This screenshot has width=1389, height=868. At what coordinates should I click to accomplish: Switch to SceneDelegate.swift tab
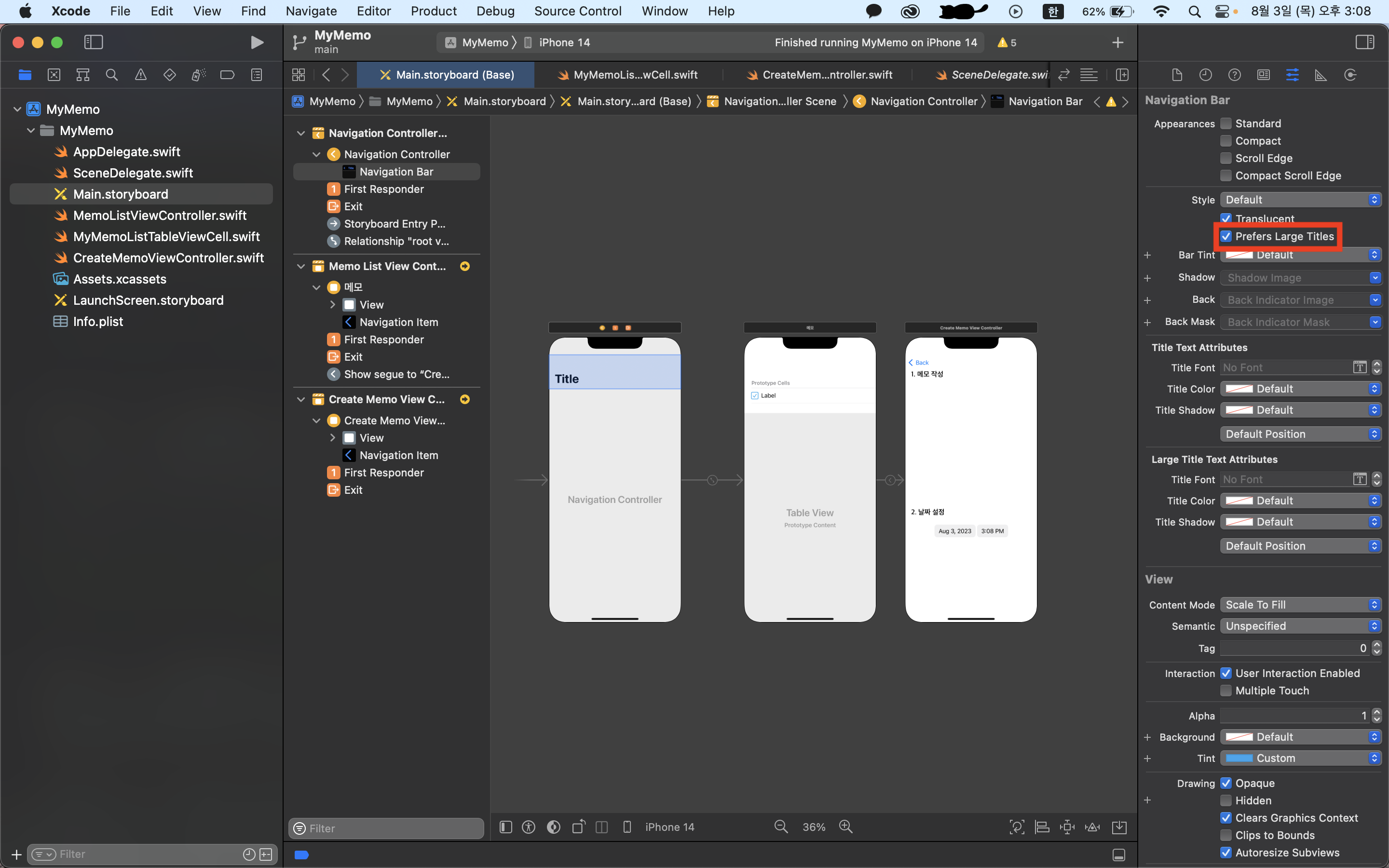(992, 75)
